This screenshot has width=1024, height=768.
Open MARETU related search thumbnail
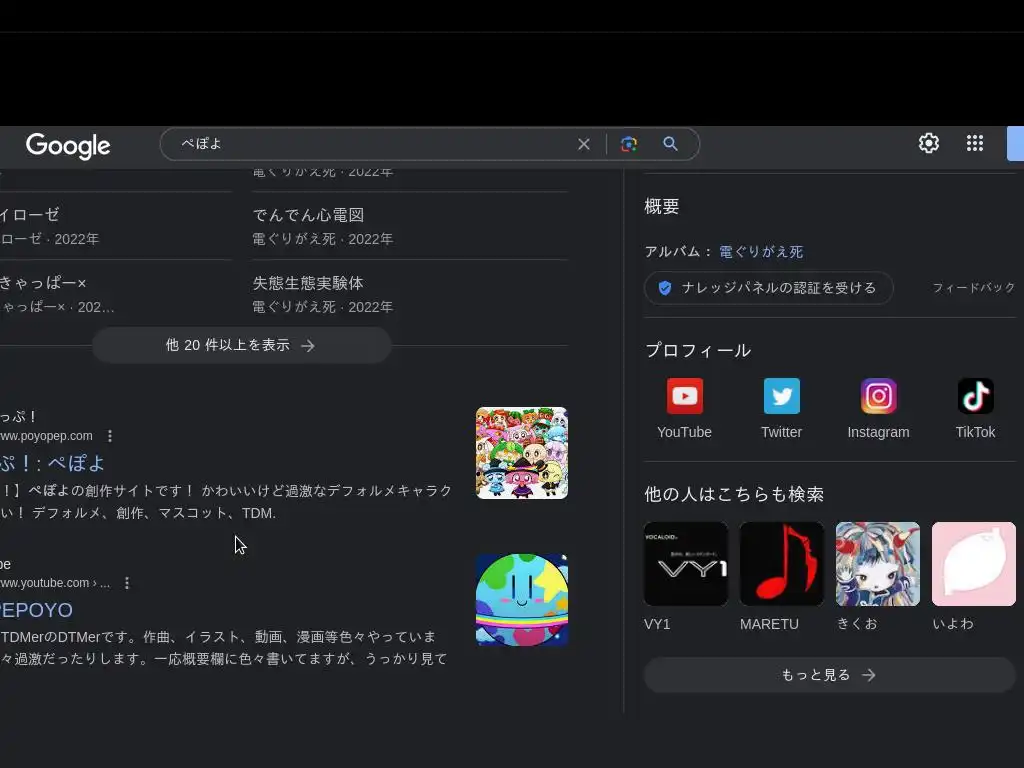pyautogui.click(x=782, y=564)
